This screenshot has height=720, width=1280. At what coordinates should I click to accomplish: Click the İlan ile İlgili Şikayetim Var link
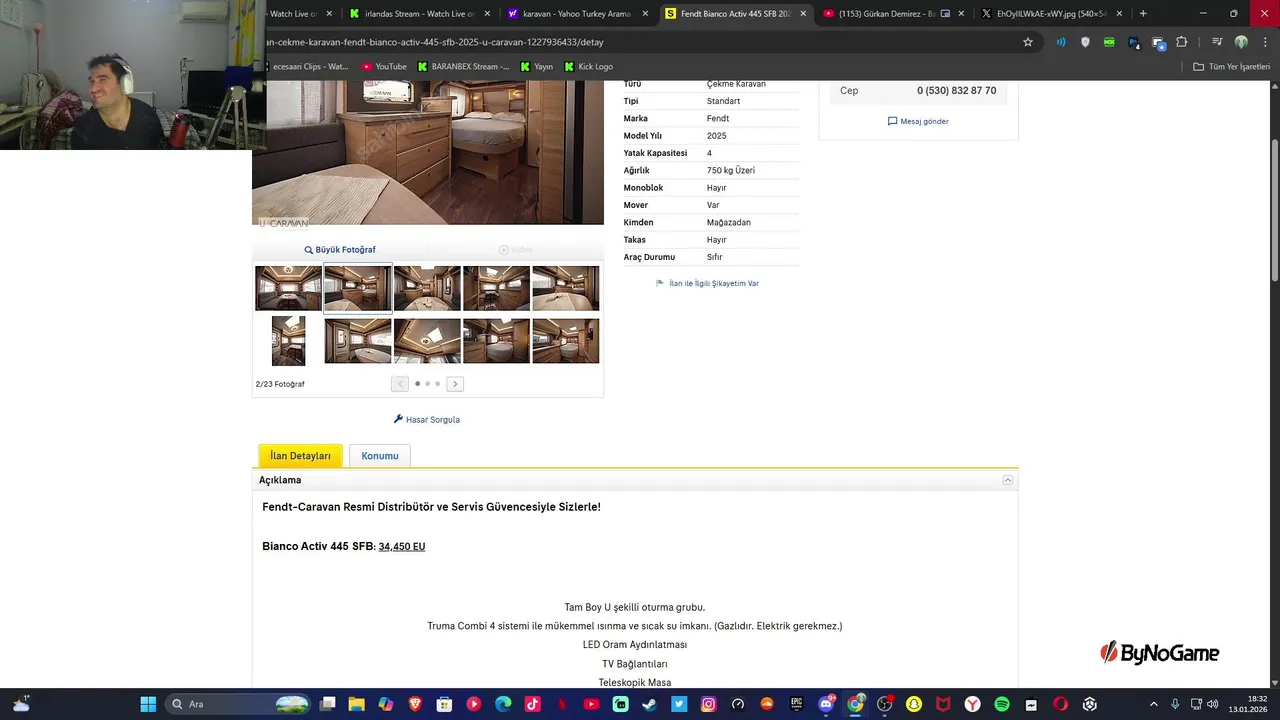coord(707,284)
